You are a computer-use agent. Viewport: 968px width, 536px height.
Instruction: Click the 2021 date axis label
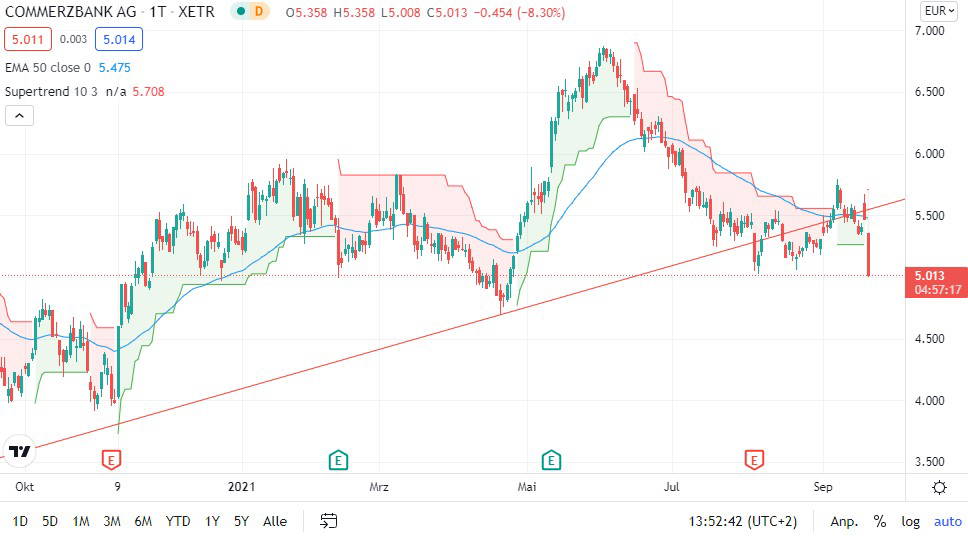point(241,487)
